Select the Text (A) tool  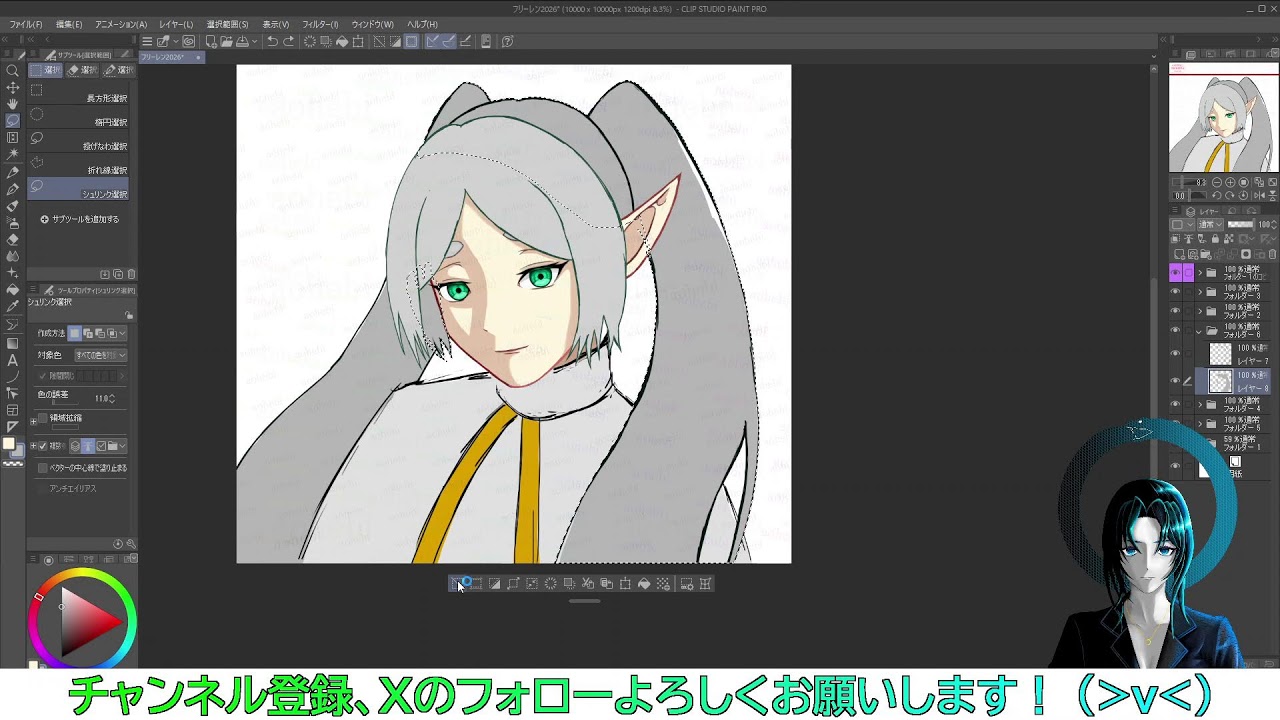12,360
